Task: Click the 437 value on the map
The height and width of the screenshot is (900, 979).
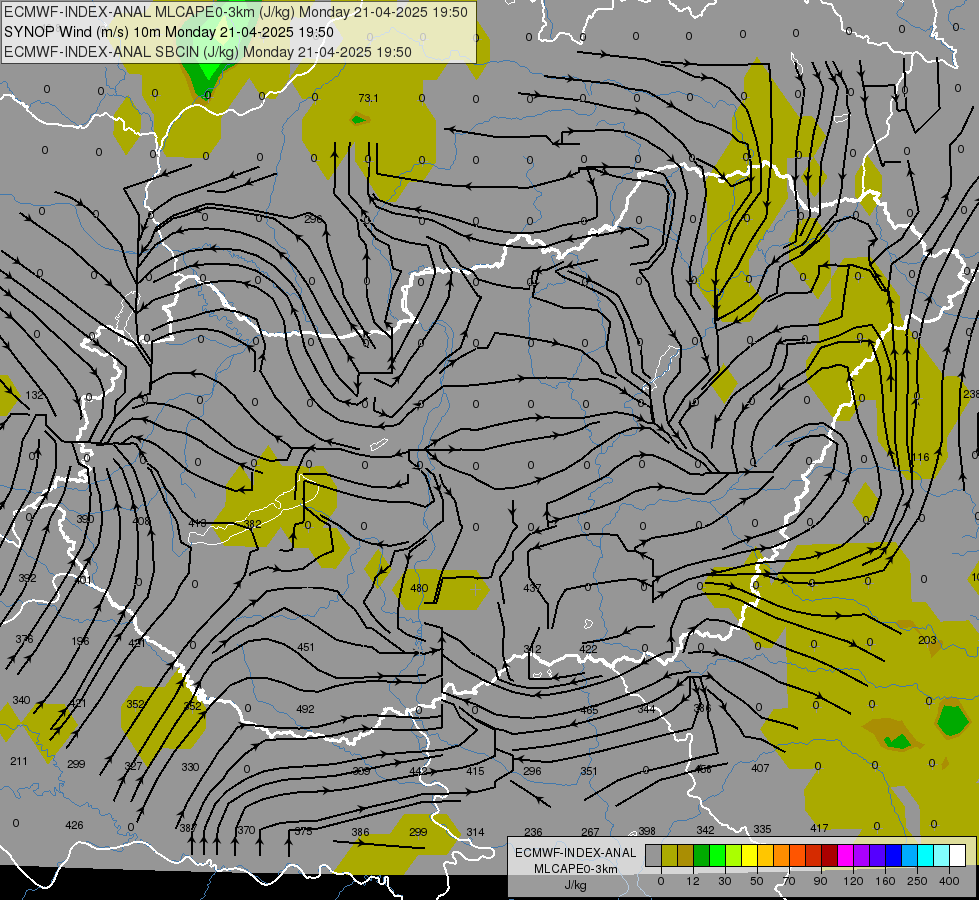Action: click(532, 588)
